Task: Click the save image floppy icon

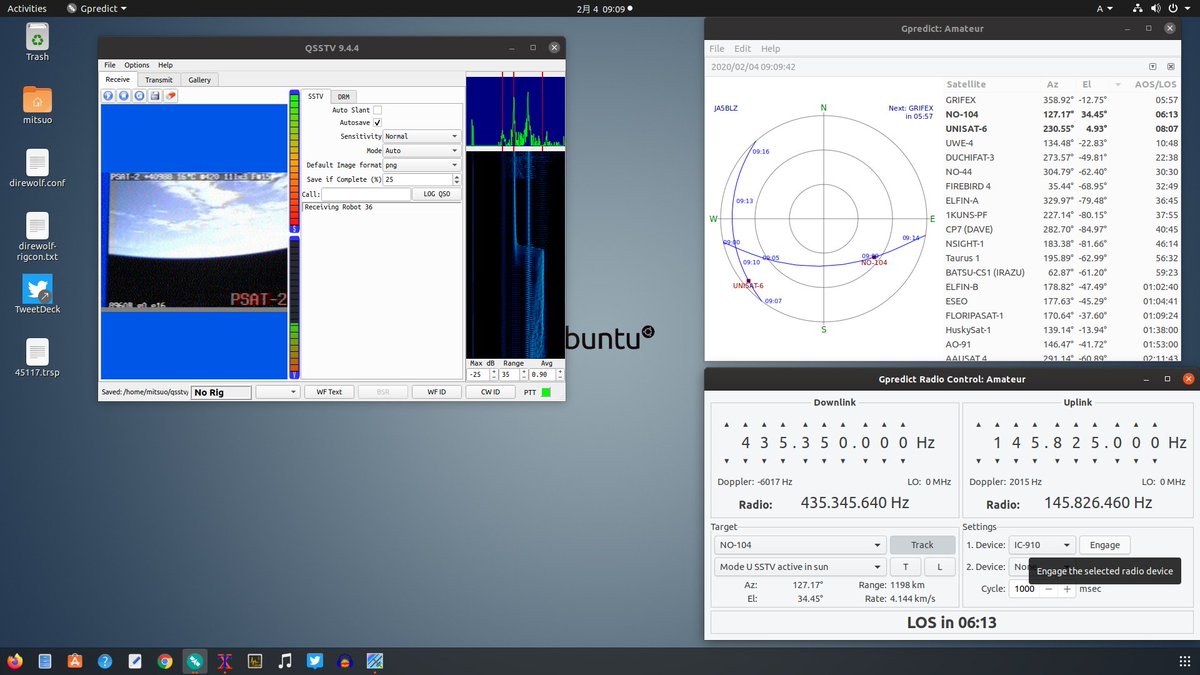Action: [155, 96]
